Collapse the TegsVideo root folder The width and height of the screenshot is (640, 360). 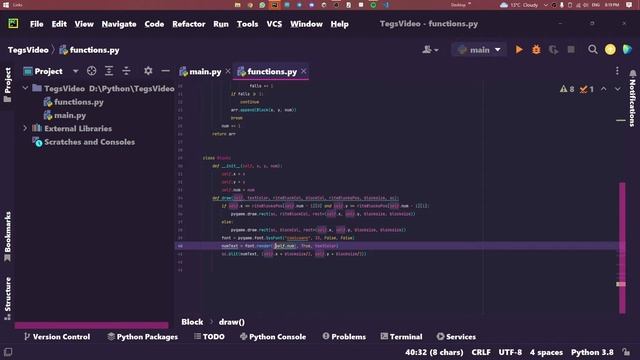[25, 88]
